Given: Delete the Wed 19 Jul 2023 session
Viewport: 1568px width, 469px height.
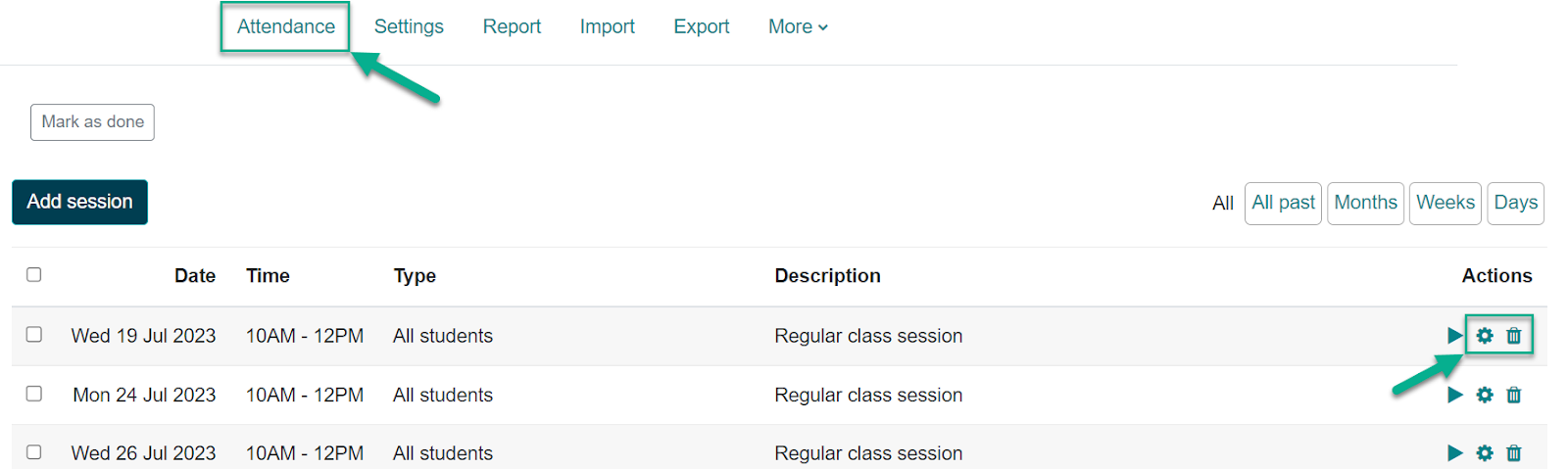Looking at the screenshot, I should (1514, 336).
